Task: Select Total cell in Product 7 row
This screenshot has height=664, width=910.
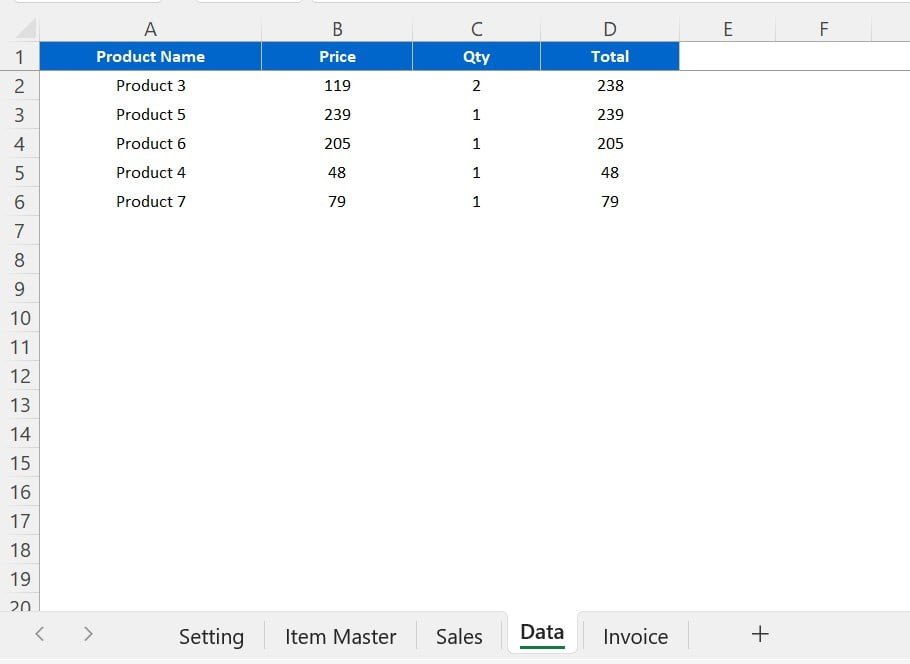Action: (610, 201)
